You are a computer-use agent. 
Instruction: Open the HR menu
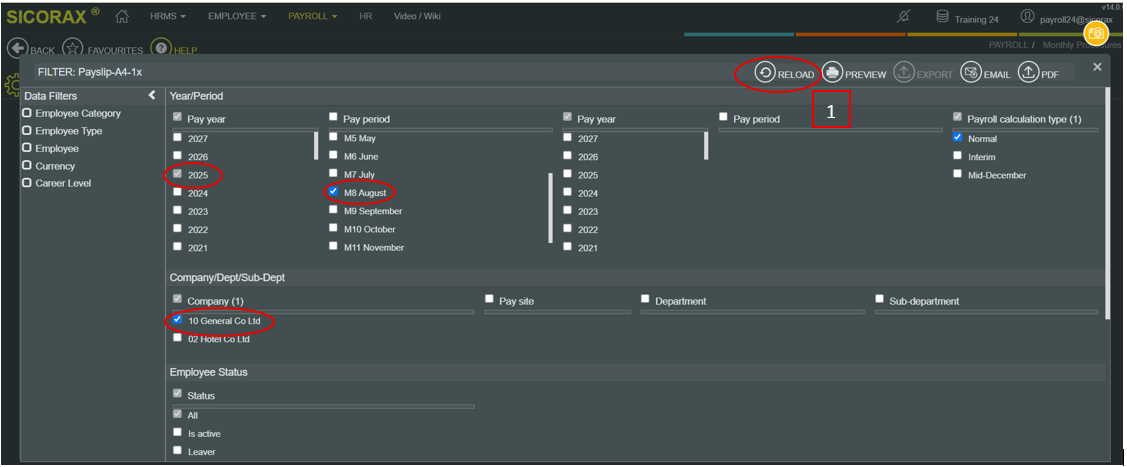pyautogui.click(x=366, y=16)
